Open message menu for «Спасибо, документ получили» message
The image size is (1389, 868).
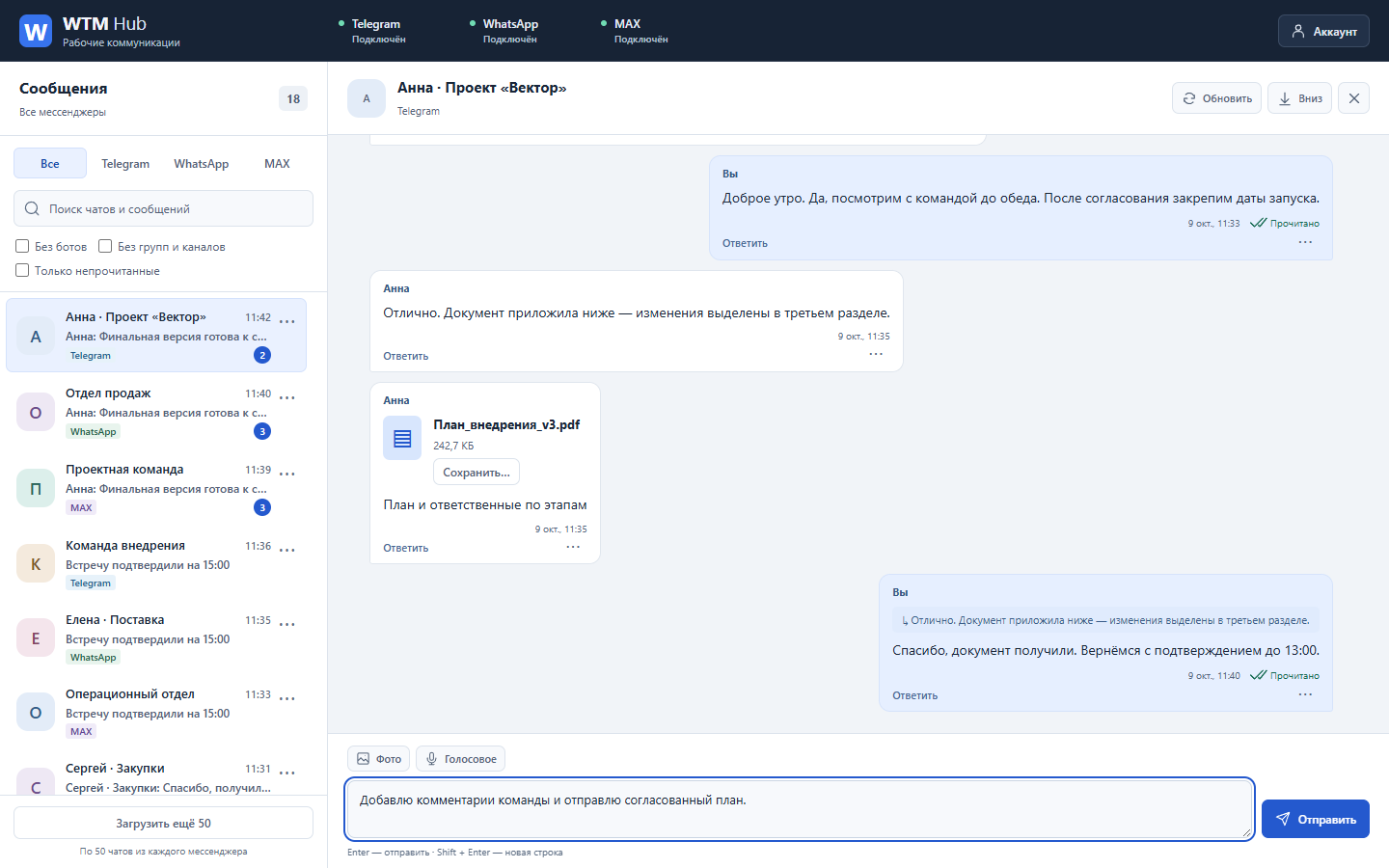(1305, 694)
